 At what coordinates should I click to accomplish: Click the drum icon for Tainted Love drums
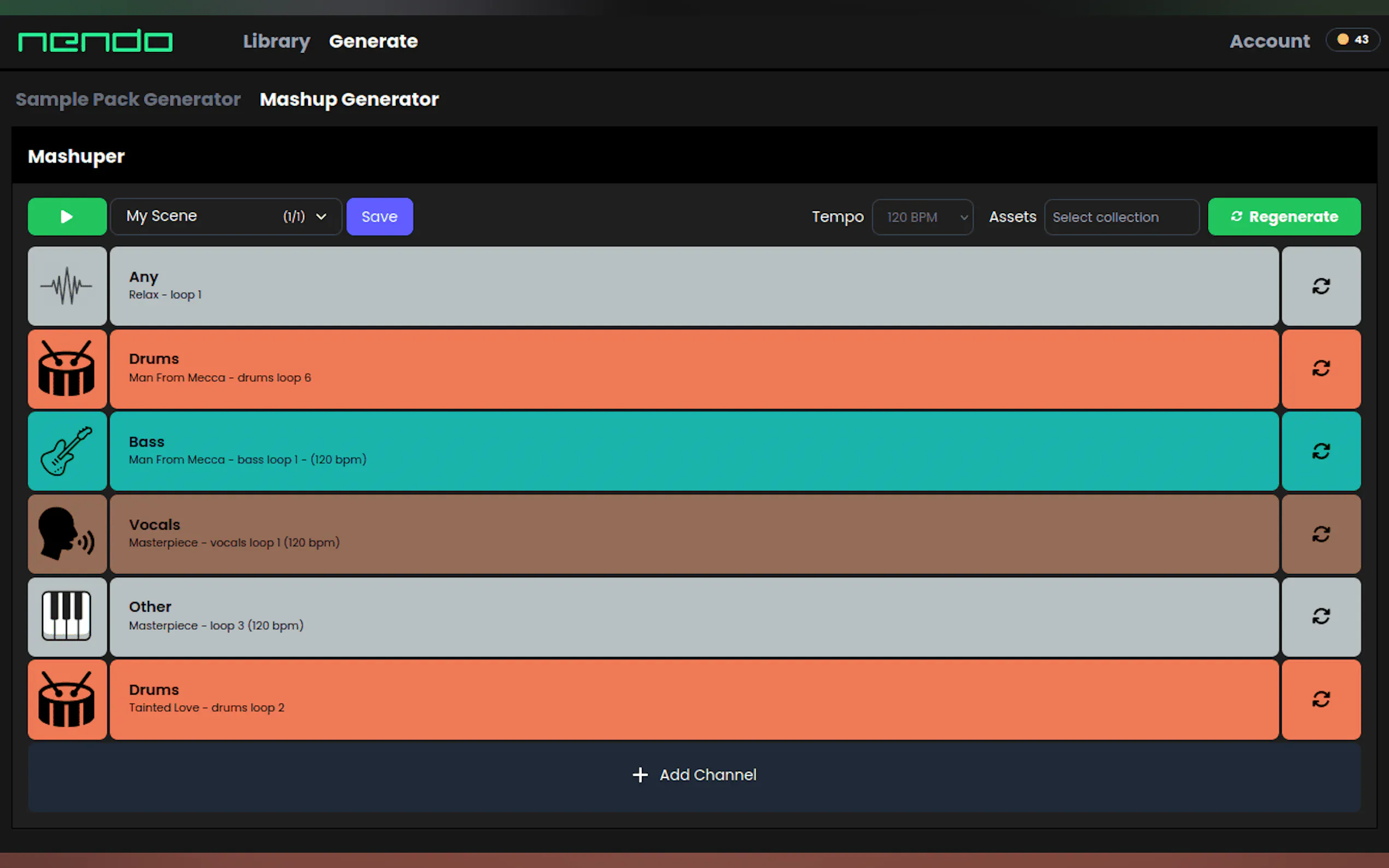67,699
